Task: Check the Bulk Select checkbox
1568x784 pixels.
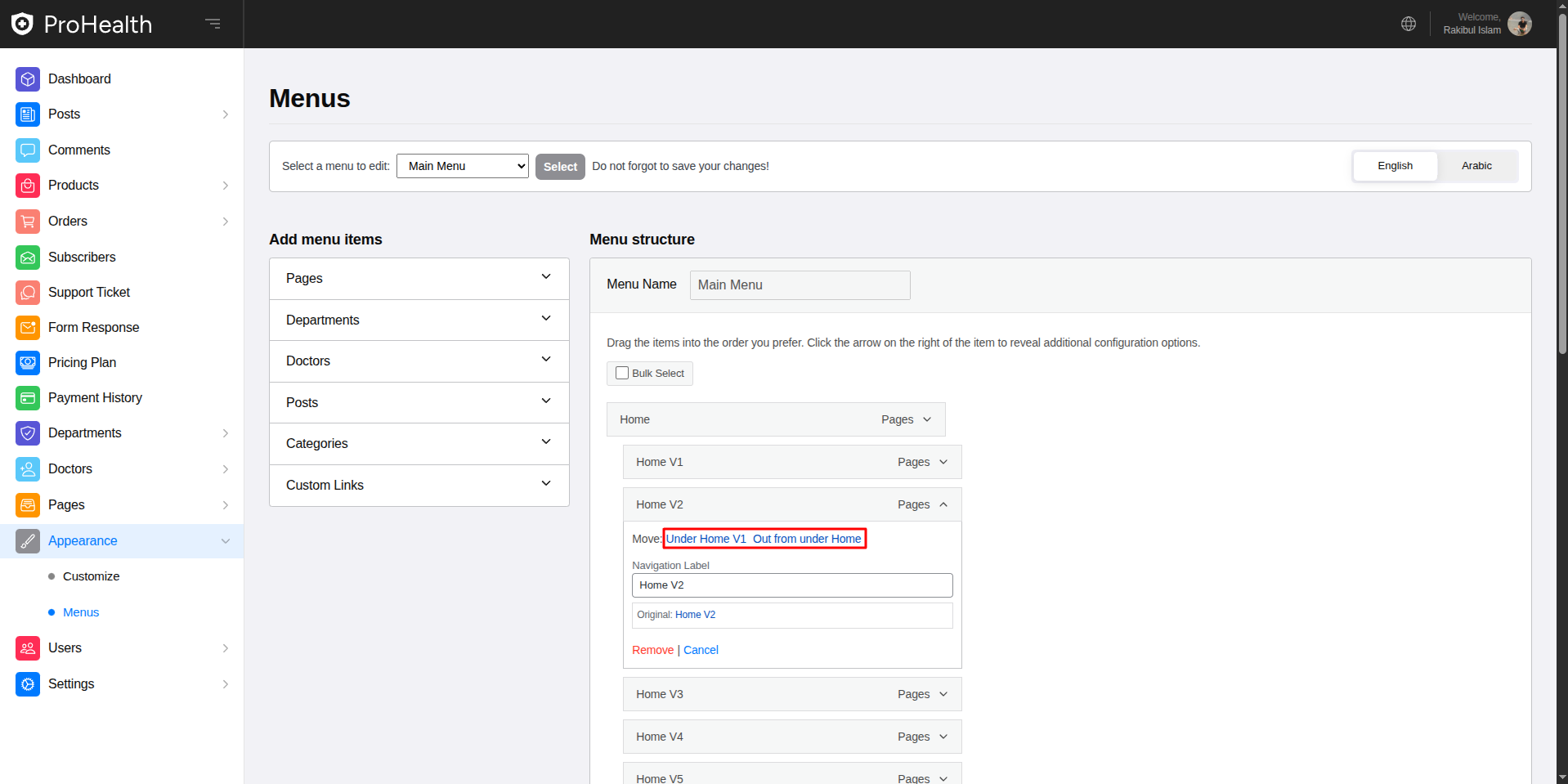Action: 622,373
